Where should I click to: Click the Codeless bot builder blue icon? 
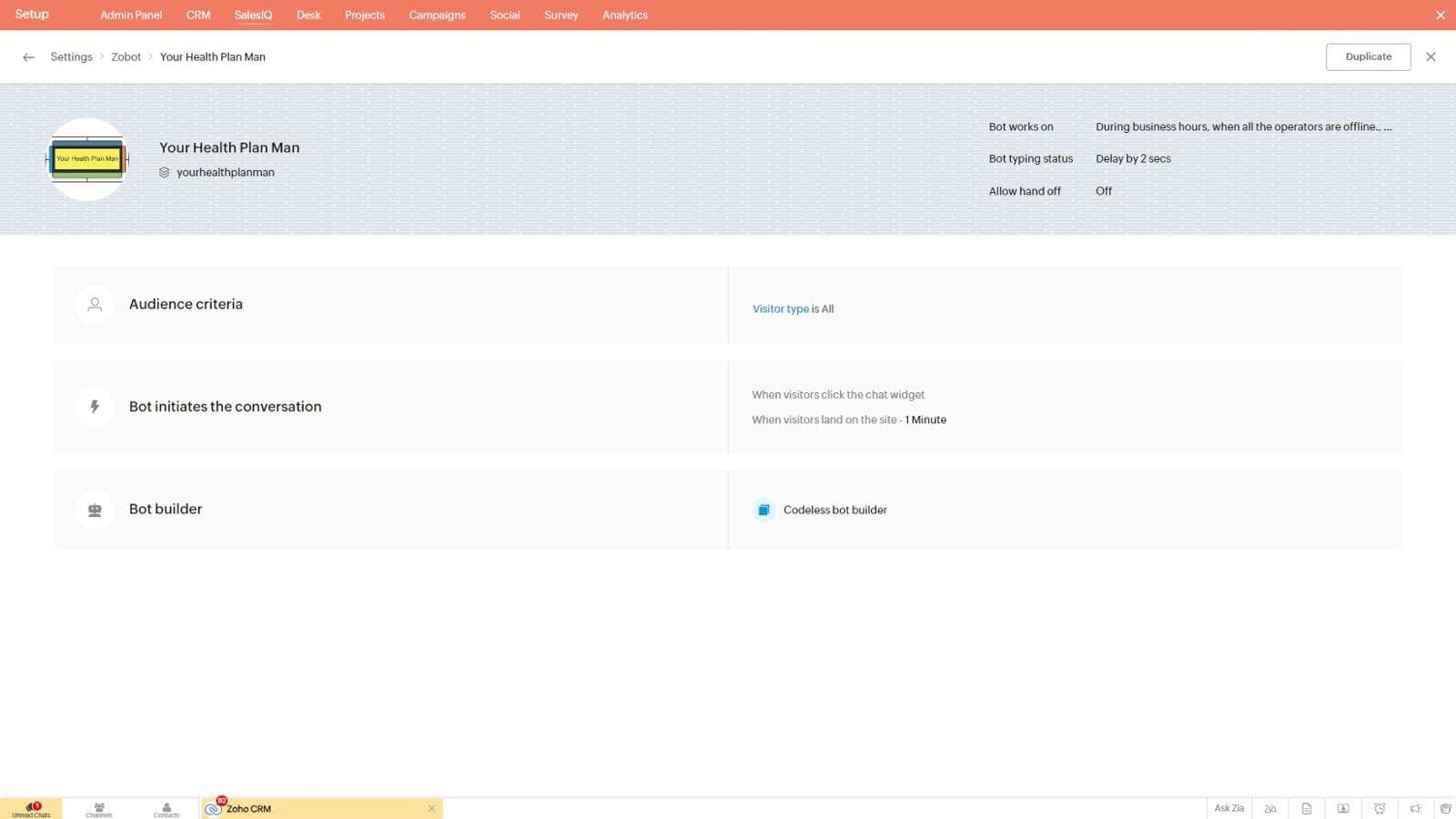[763, 510]
